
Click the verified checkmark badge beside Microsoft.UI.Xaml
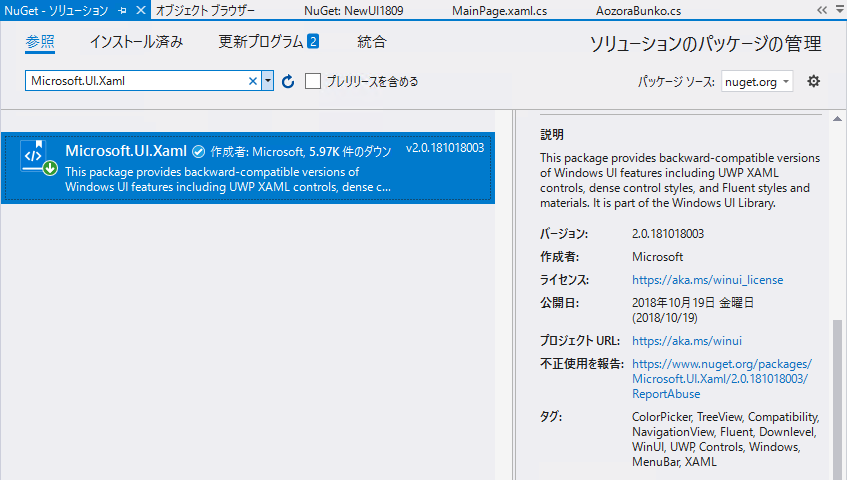point(199,152)
